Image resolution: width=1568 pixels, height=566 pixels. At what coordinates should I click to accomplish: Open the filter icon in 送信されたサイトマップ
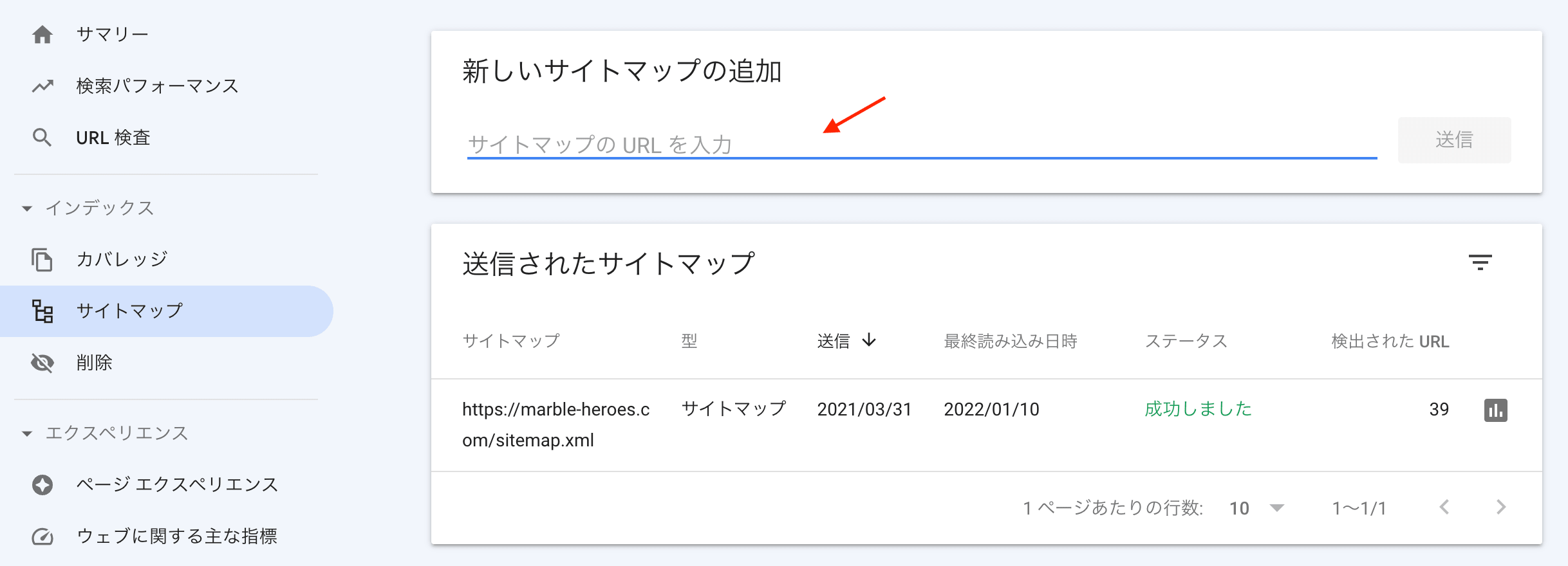pyautogui.click(x=1480, y=262)
